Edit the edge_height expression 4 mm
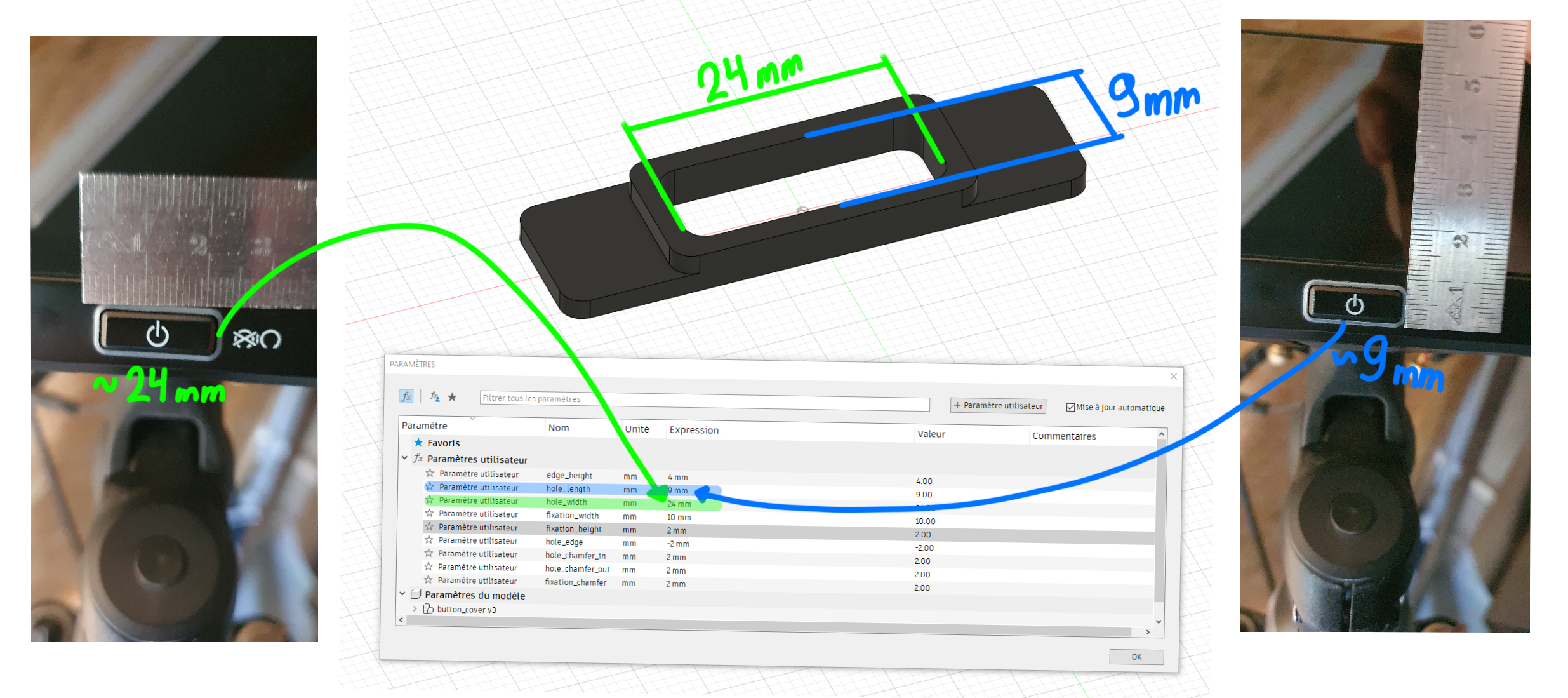 coord(677,477)
